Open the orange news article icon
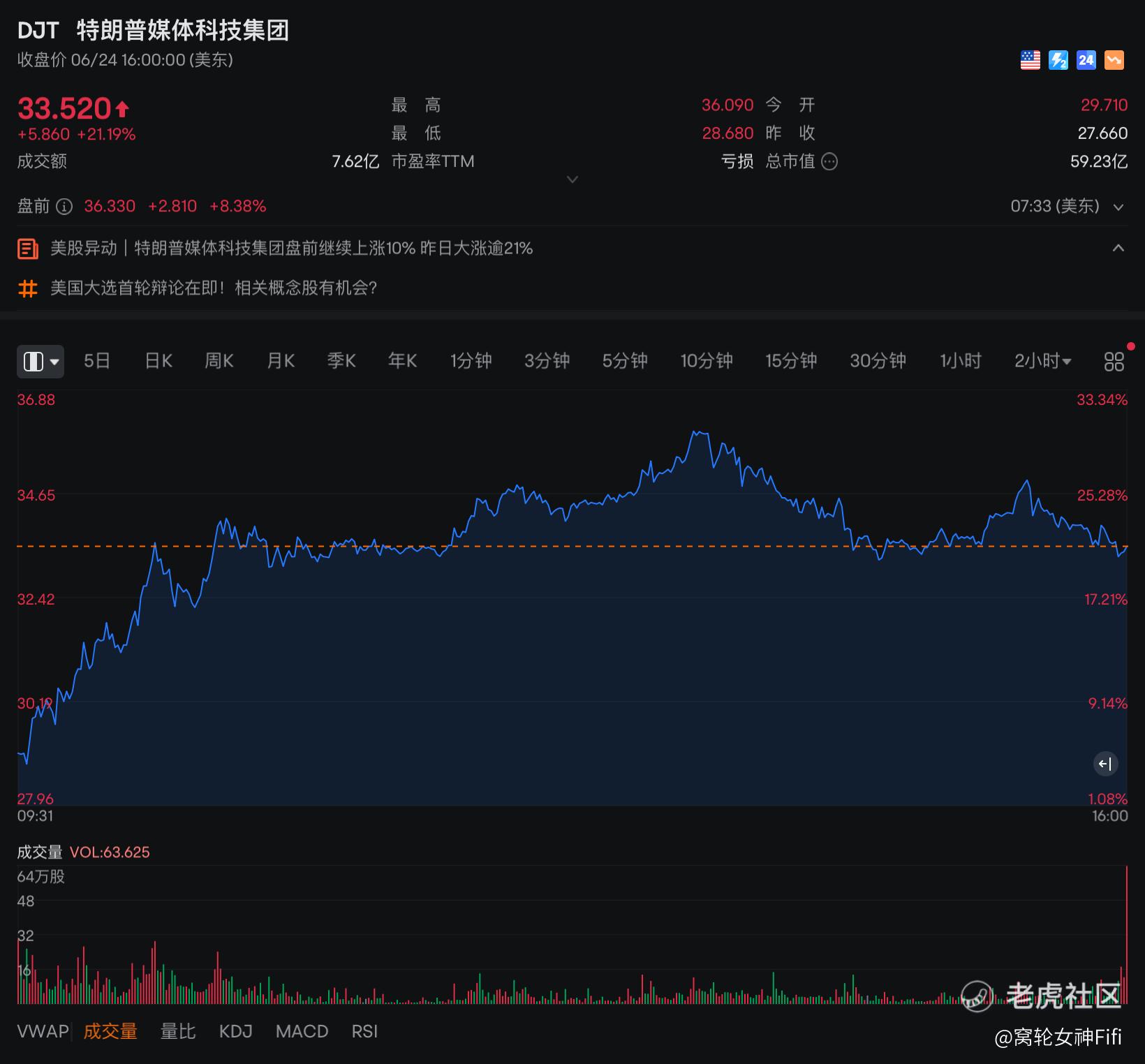The width and height of the screenshot is (1145, 1064). point(28,249)
